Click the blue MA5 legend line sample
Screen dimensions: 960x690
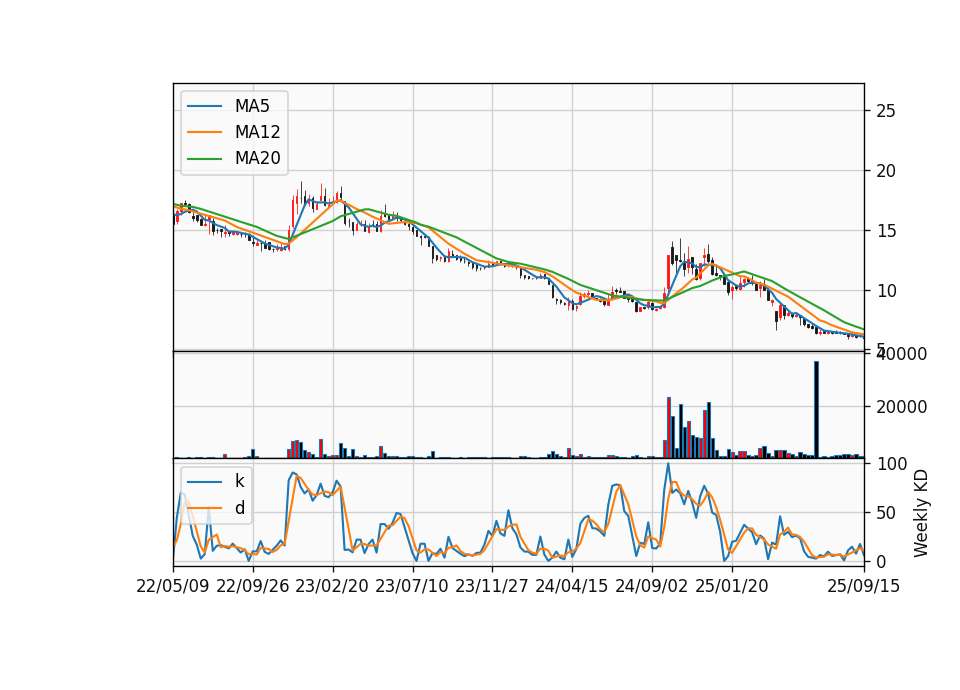pyautogui.click(x=204, y=107)
